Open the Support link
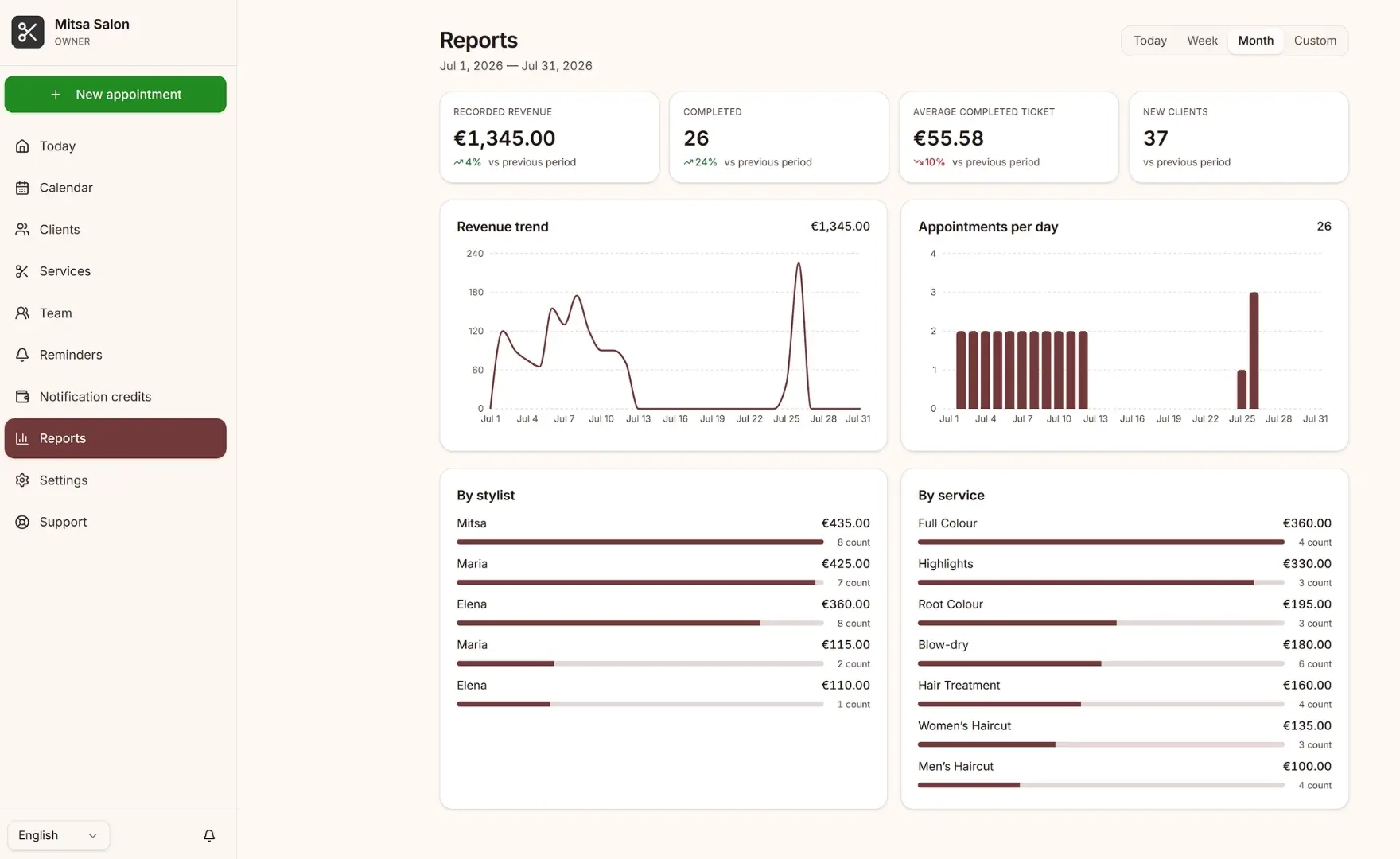 (x=115, y=522)
